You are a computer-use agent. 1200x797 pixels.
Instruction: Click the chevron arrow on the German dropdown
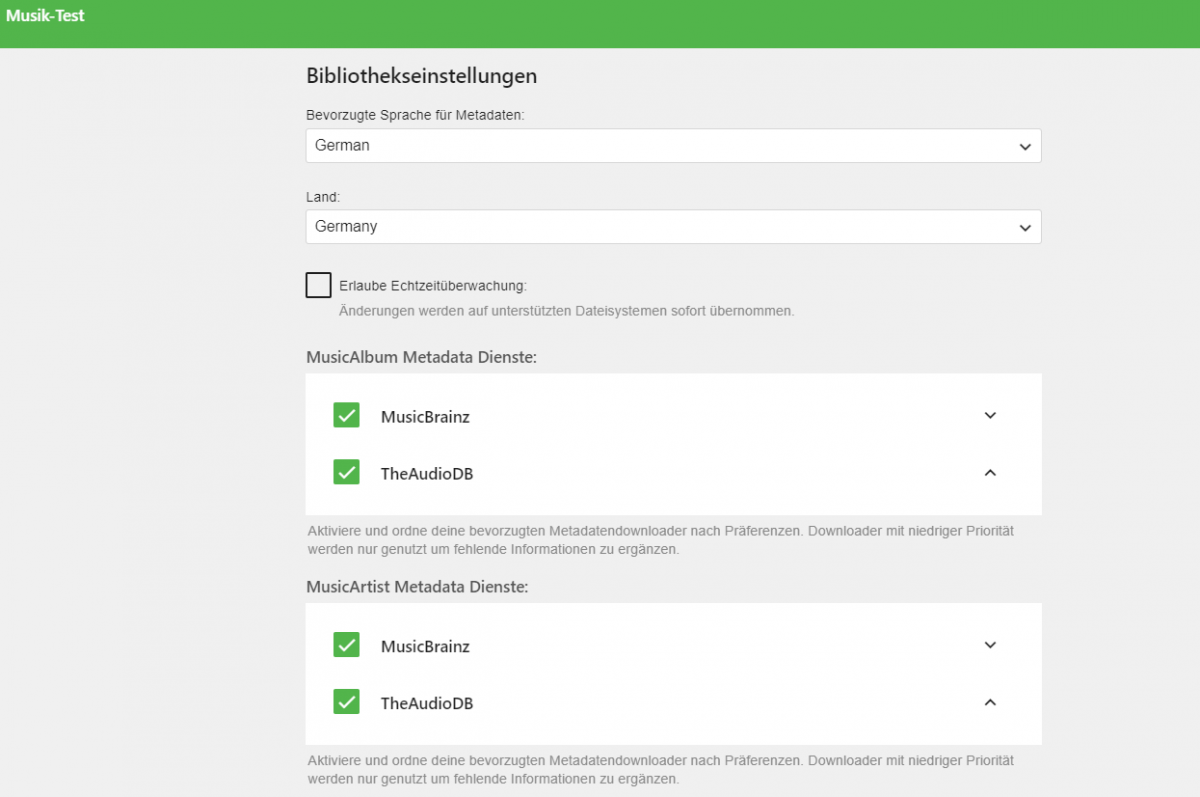(1024, 146)
